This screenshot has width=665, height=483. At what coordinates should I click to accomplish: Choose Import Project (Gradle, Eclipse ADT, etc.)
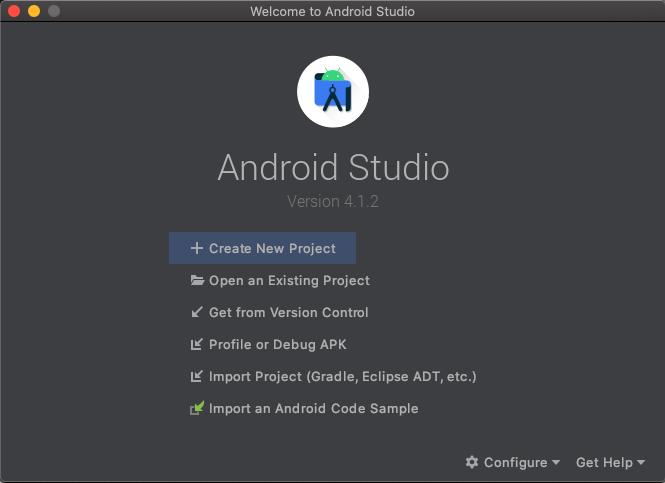(x=333, y=376)
